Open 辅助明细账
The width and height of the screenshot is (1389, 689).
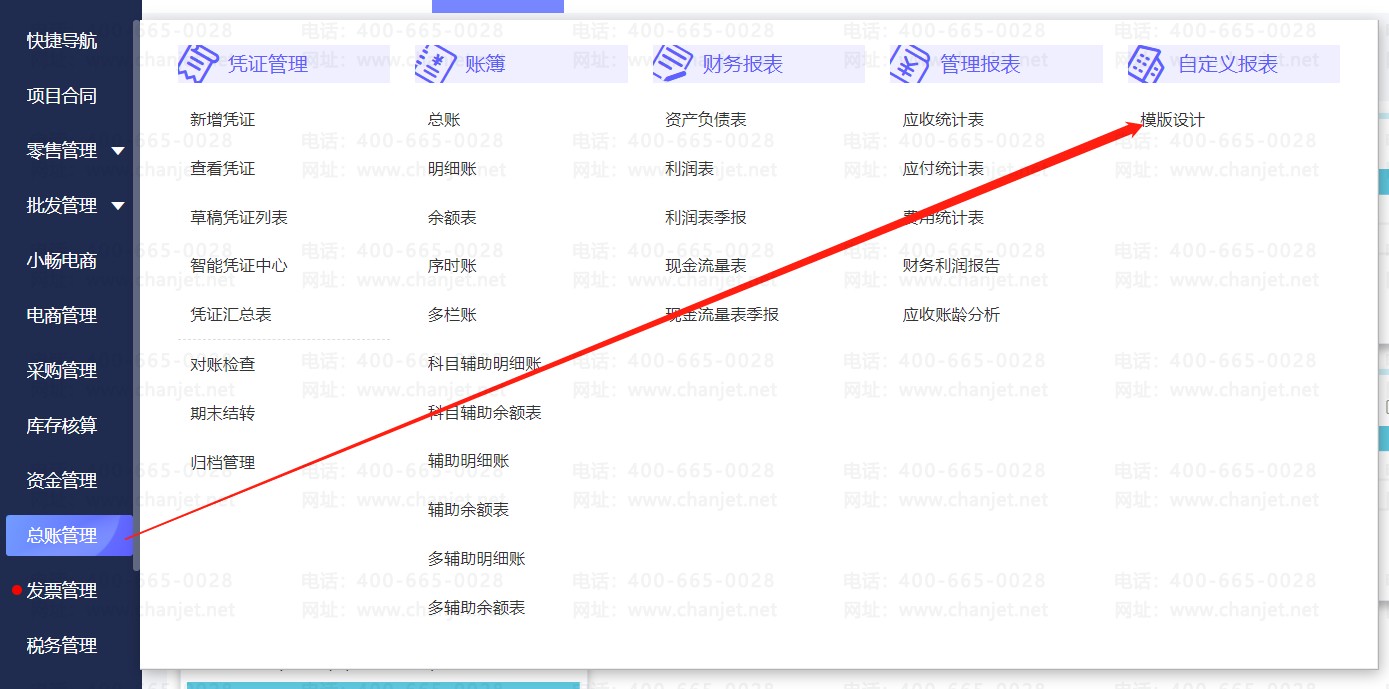(x=469, y=461)
